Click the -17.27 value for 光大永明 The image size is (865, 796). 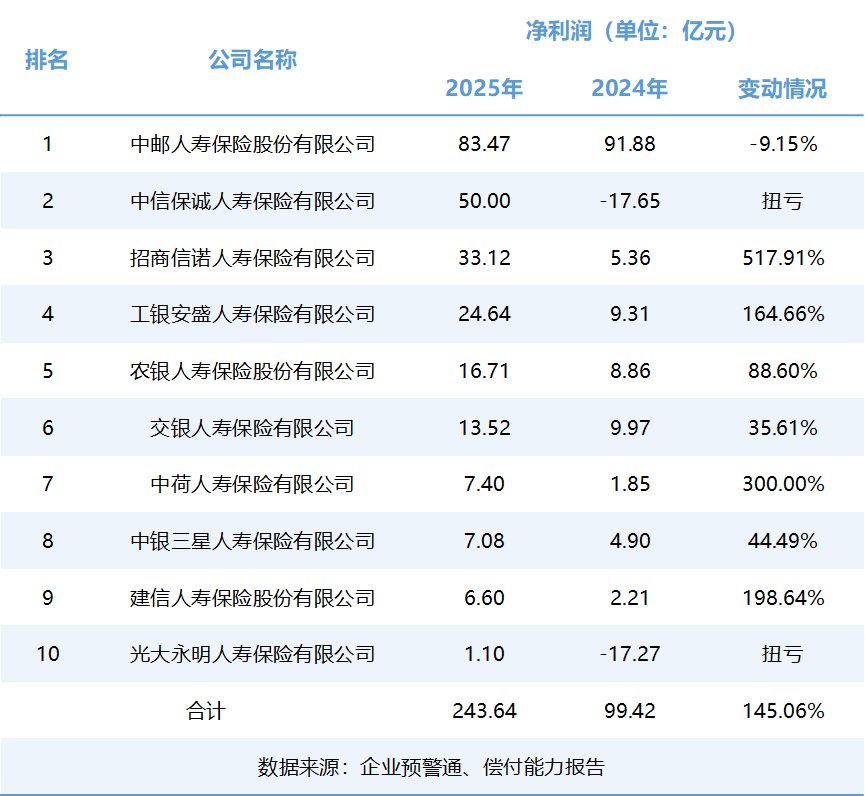click(629, 654)
